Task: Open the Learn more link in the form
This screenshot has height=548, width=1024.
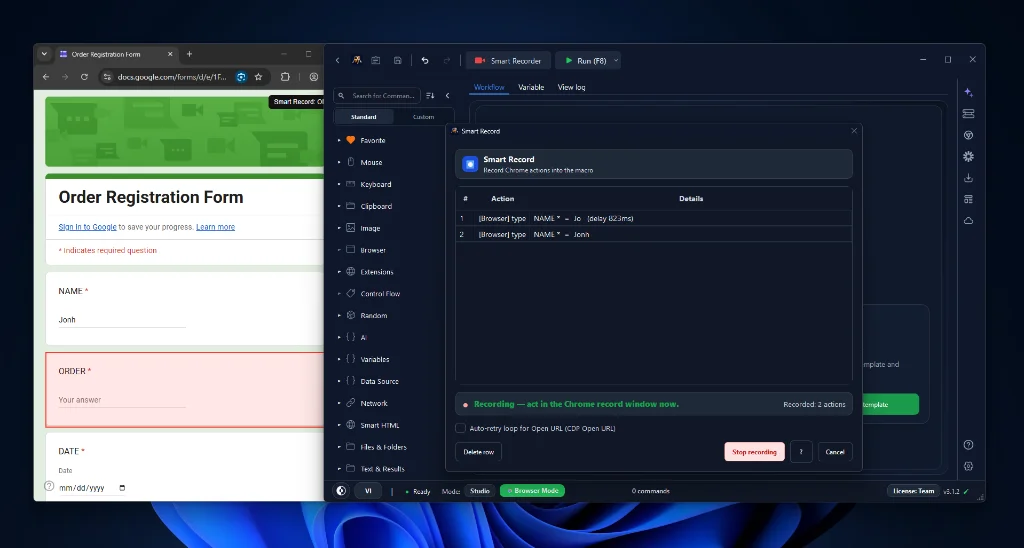Action: coord(216,227)
